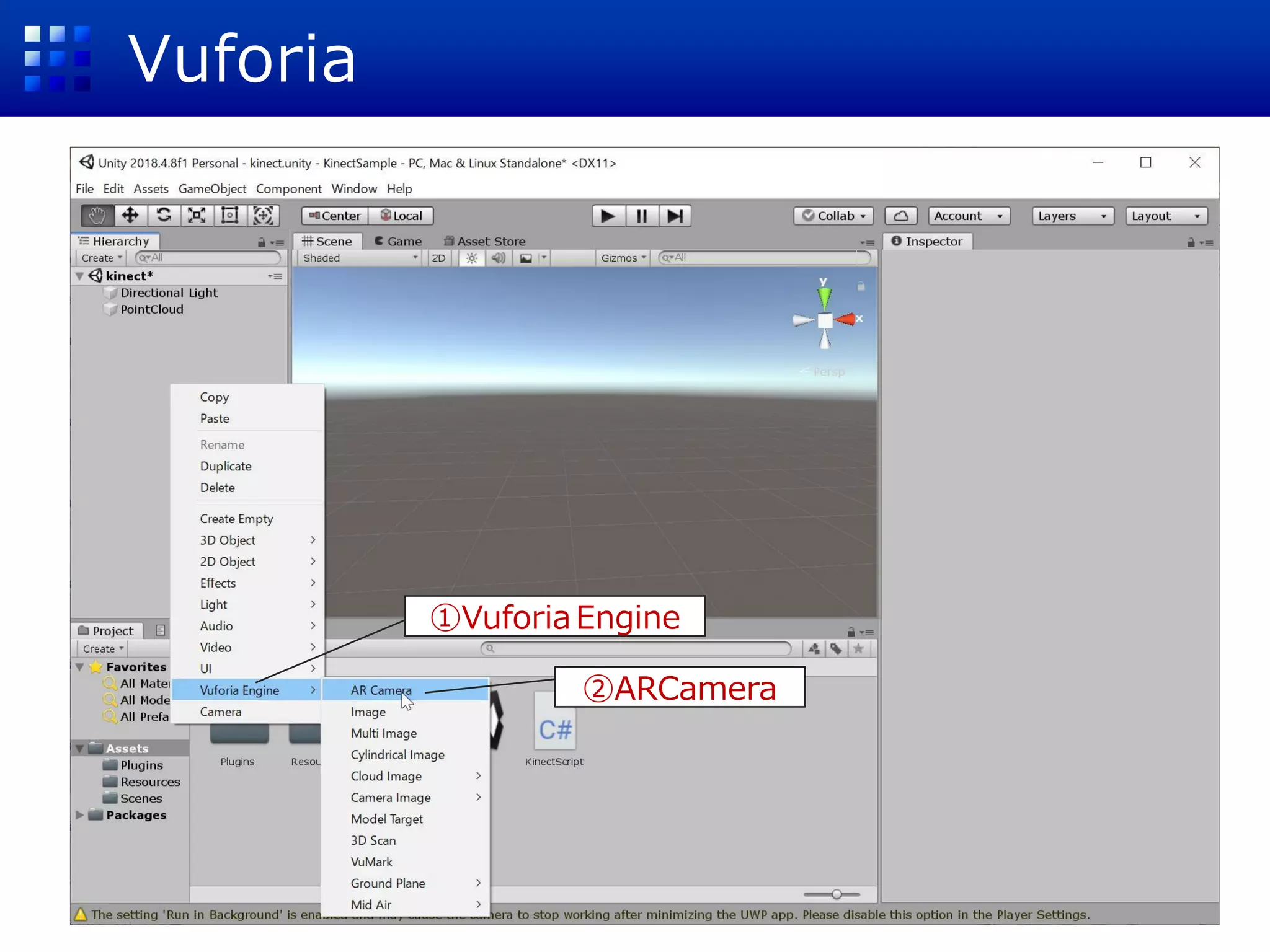The image size is (1270, 952).
Task: Select the Rect Transform tool
Action: pyautogui.click(x=230, y=216)
